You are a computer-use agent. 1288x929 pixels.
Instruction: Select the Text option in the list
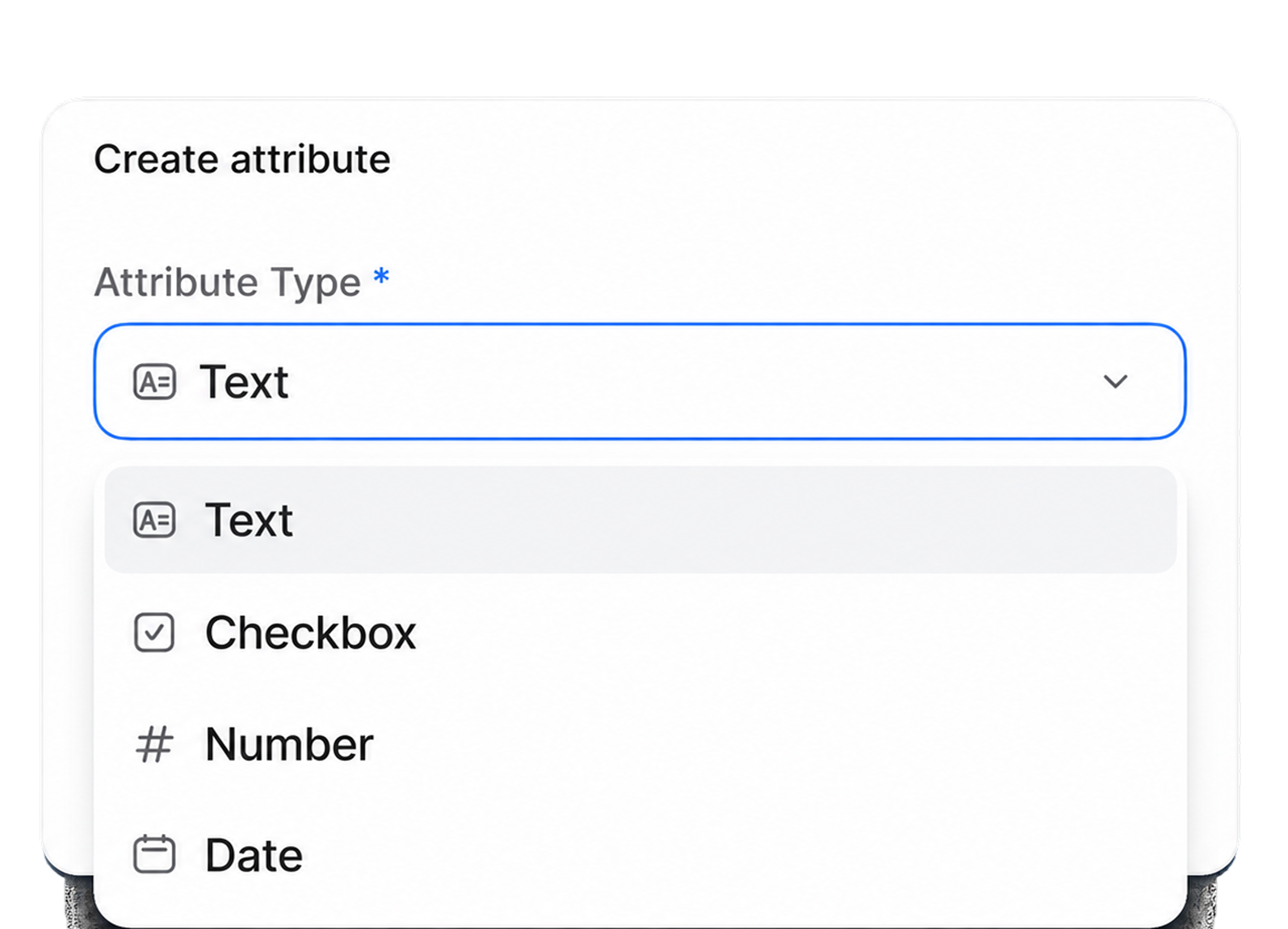click(640, 519)
